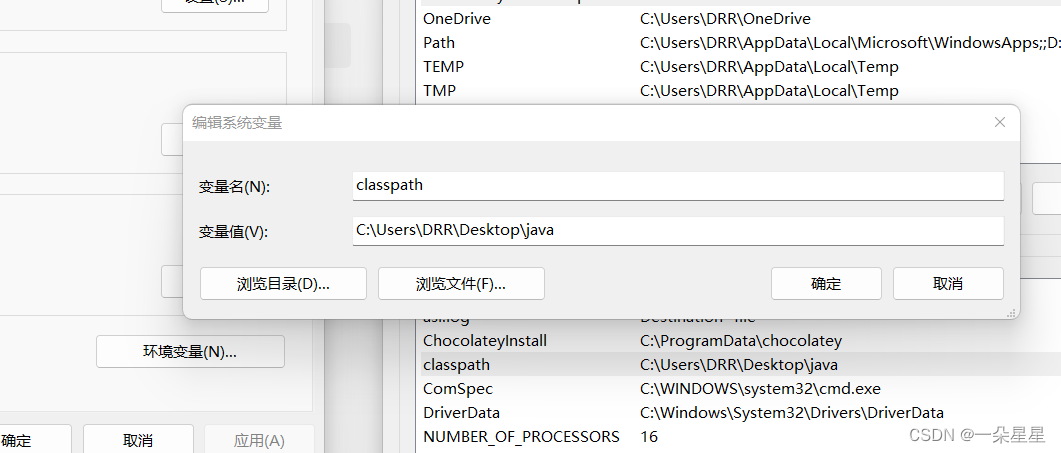Click the TMP value C:\Users\DRR\AppData\Local\Temp
Viewport: 1061px width, 453px height.
769,91
